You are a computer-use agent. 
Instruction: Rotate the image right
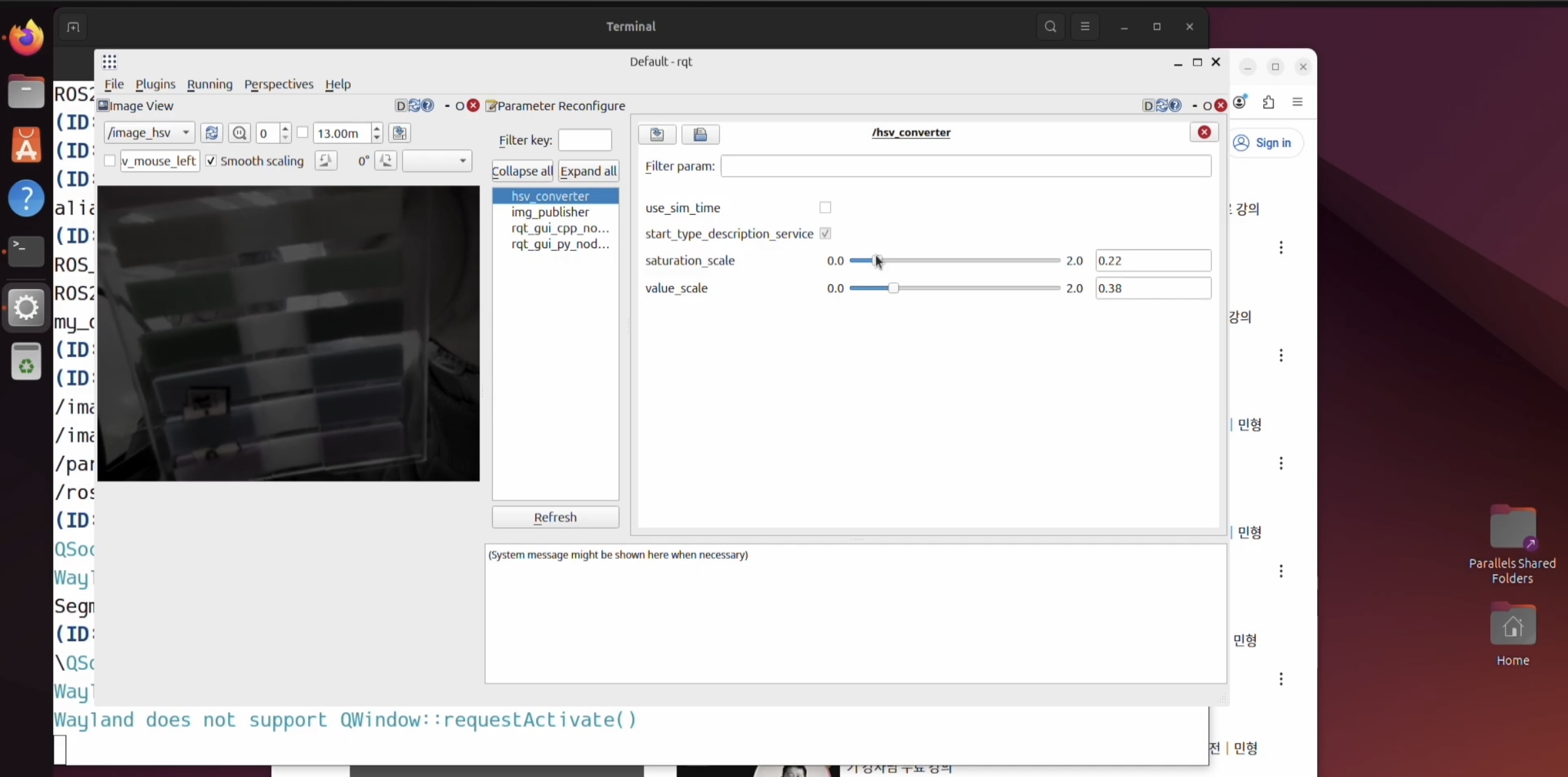(x=386, y=161)
